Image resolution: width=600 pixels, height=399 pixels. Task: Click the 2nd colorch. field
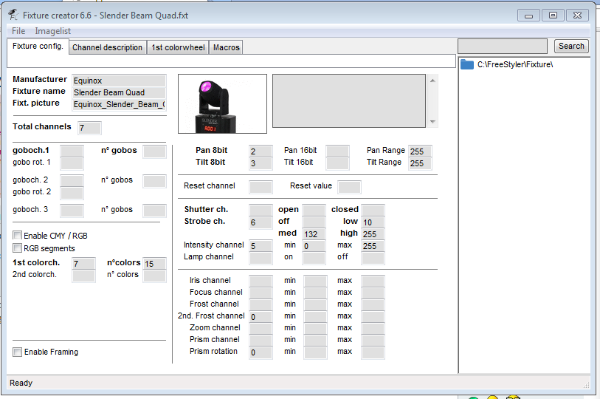(83, 275)
